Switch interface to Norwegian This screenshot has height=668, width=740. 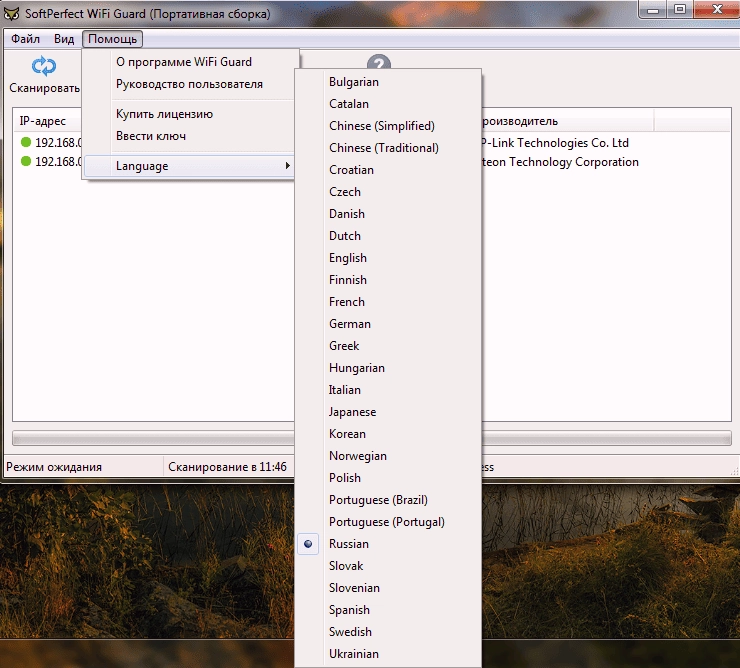coord(388,456)
